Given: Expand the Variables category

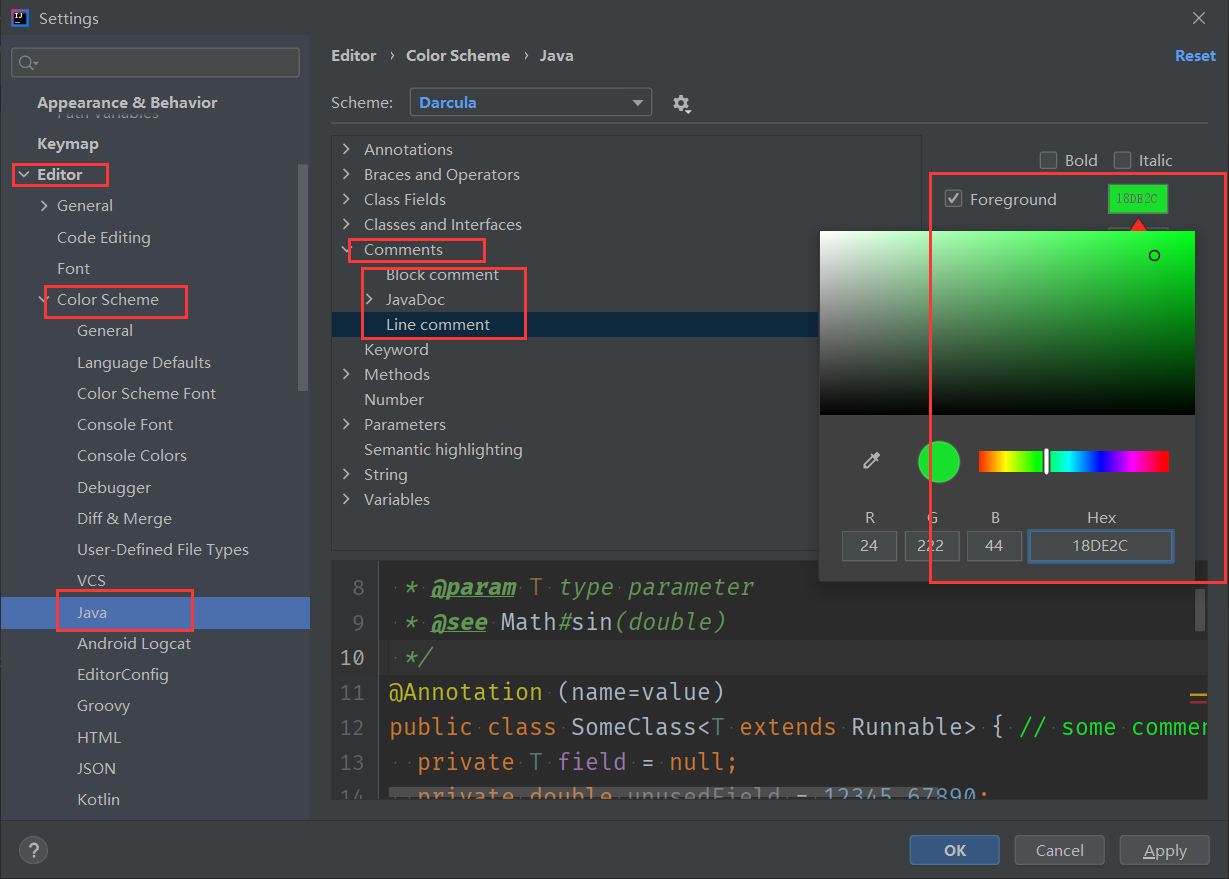Looking at the screenshot, I should click(346, 499).
